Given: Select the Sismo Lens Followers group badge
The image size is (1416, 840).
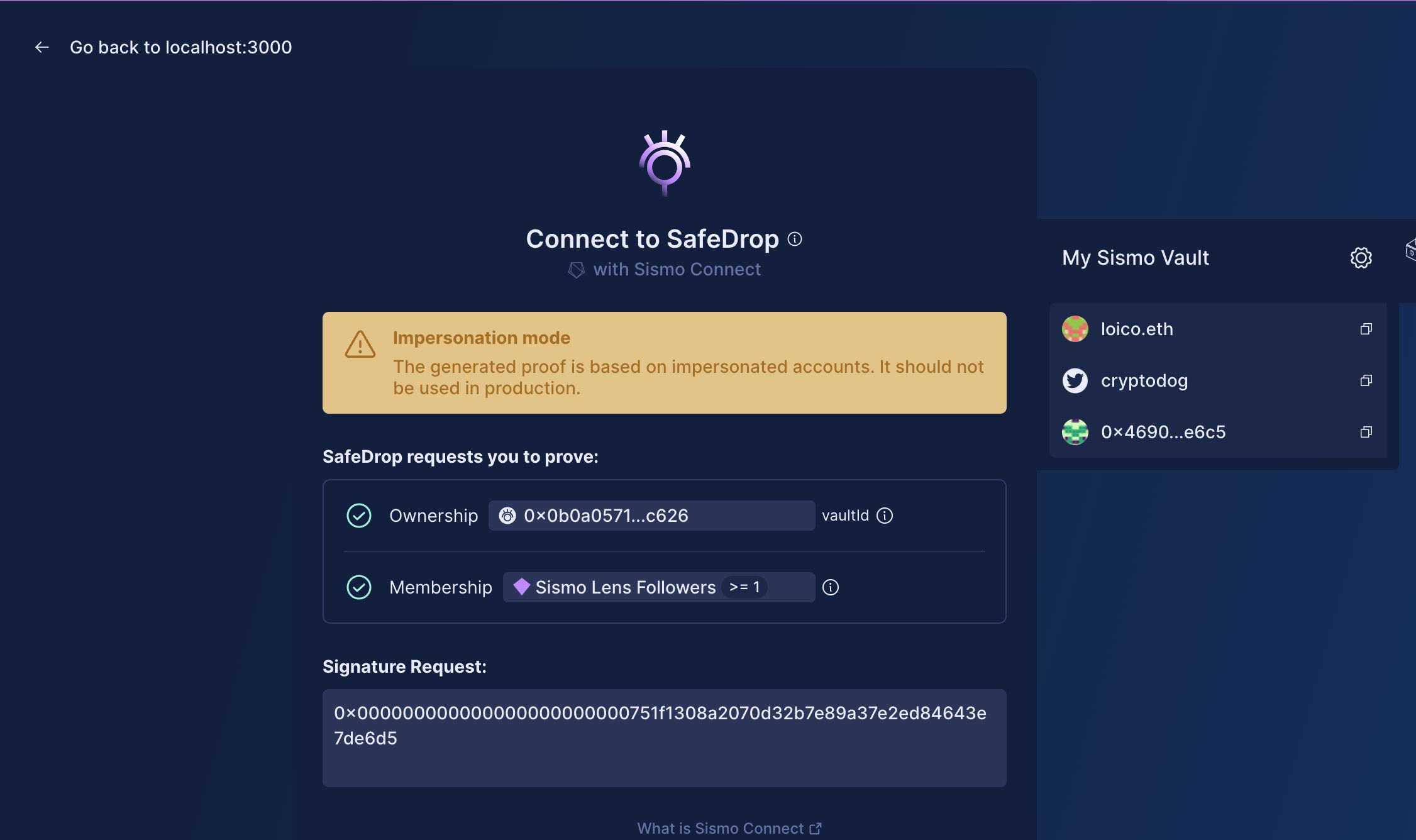Looking at the screenshot, I should [659, 587].
